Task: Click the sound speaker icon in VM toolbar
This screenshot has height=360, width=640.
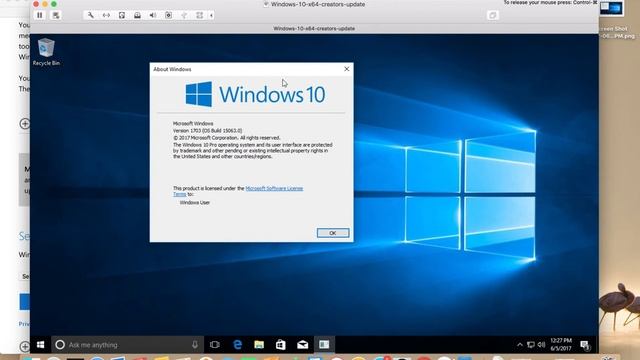Action: (153, 15)
